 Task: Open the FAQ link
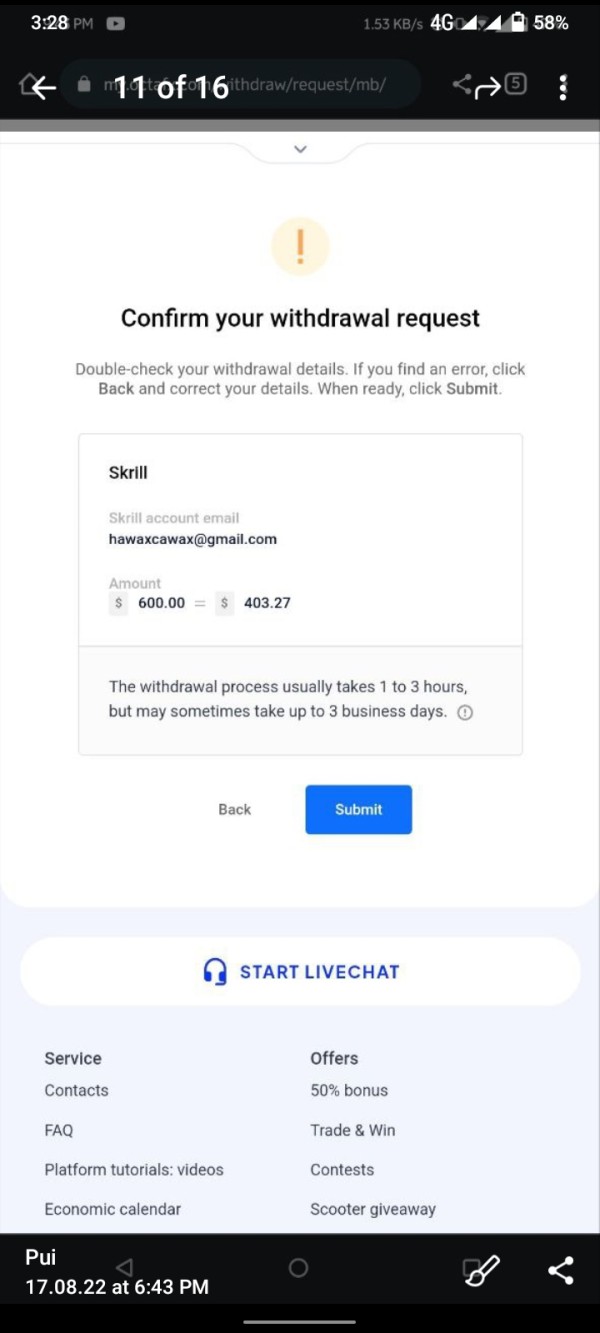(59, 1130)
